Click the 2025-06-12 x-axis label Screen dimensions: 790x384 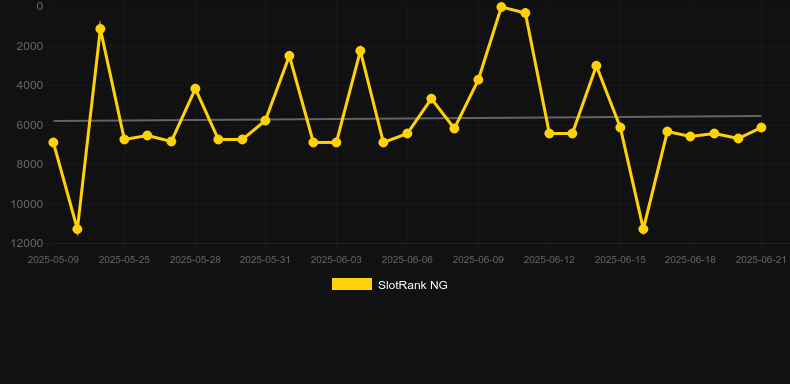[x=549, y=260]
